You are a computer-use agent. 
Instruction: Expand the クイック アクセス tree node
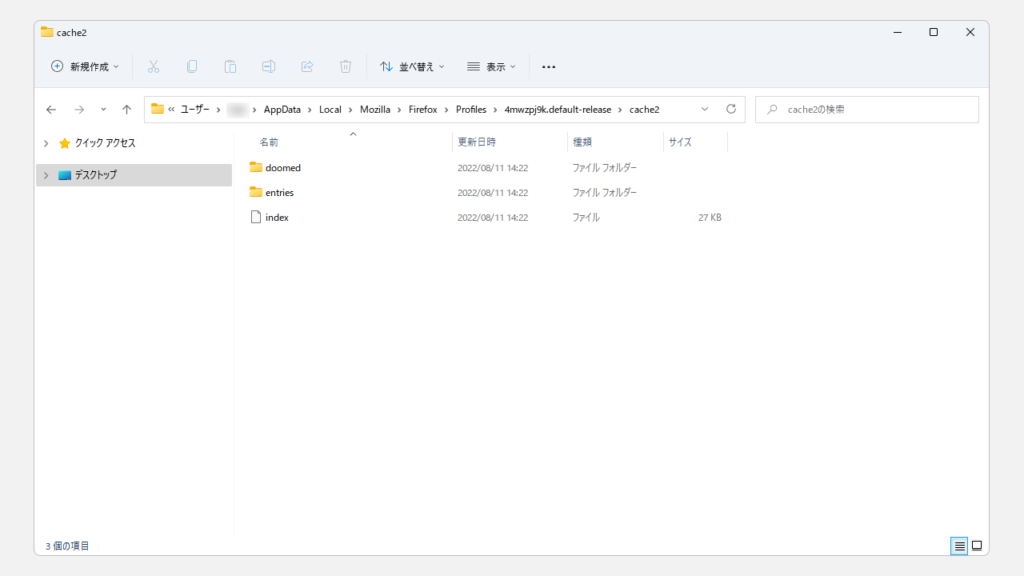46,143
